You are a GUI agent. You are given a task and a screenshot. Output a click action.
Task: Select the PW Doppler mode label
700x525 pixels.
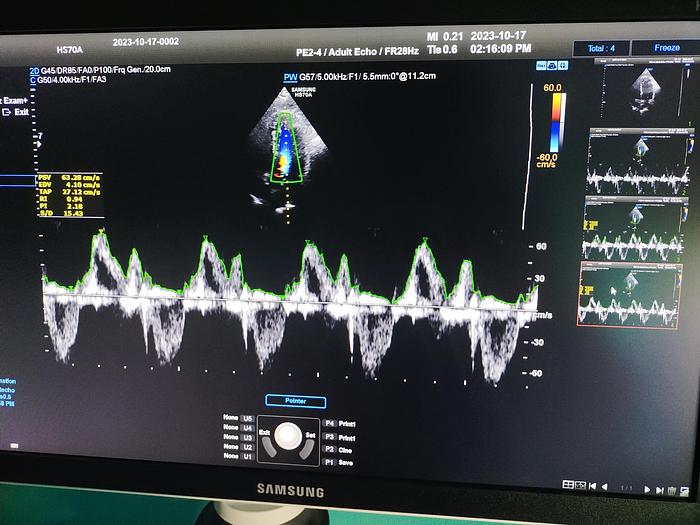tap(291, 76)
